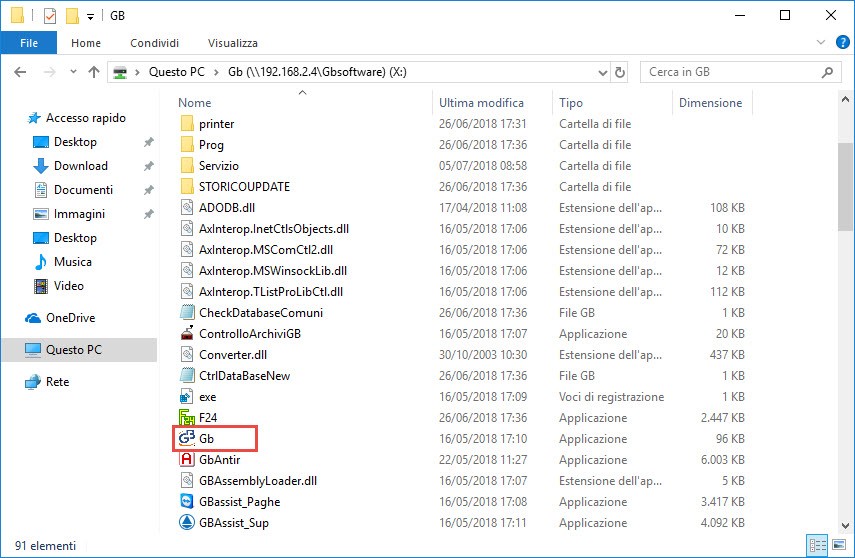Image resolution: width=855 pixels, height=558 pixels.
Task: Select the AxInterop.MSWinsockLib.dll file name
Action: 273,271
